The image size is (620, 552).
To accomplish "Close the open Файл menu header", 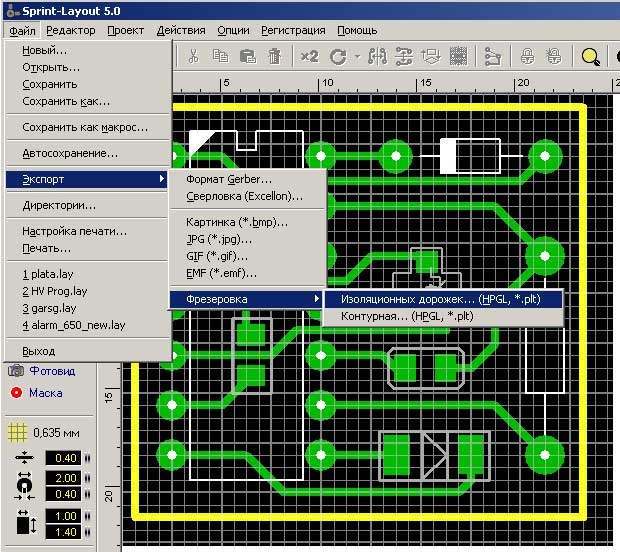I will [22, 30].
